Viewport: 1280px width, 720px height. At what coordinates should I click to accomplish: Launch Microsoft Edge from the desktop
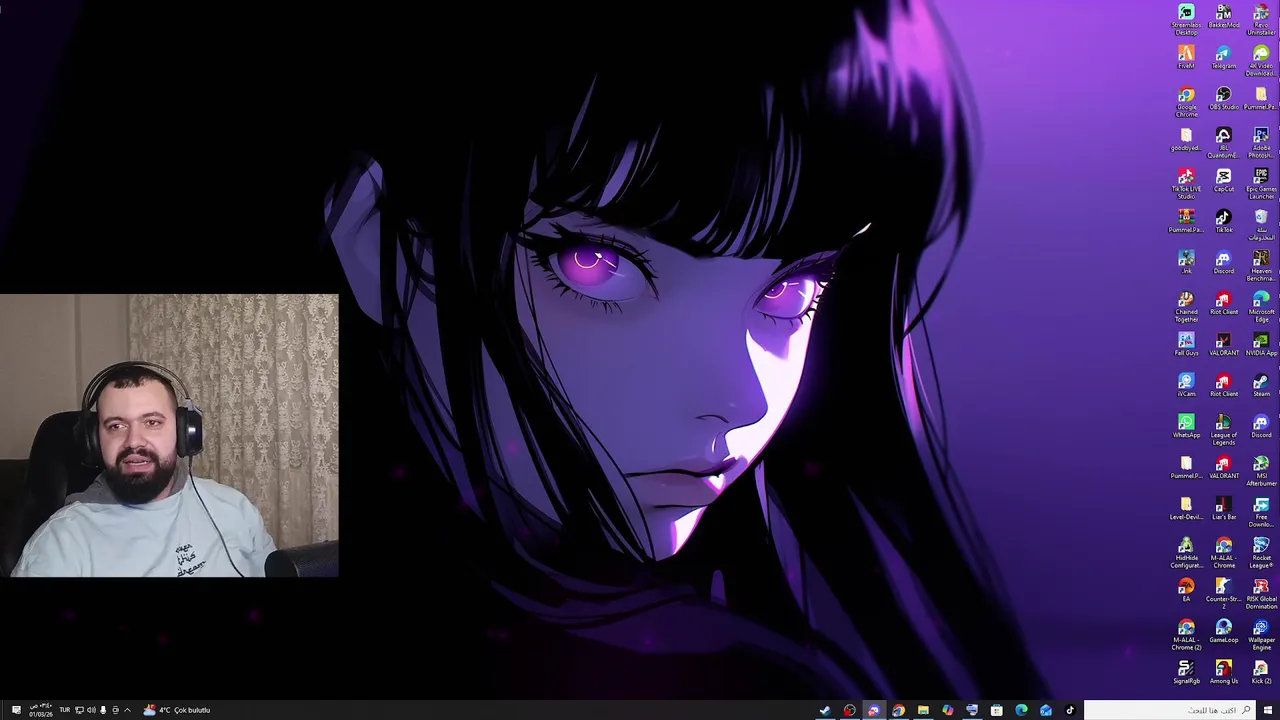pos(1261,307)
